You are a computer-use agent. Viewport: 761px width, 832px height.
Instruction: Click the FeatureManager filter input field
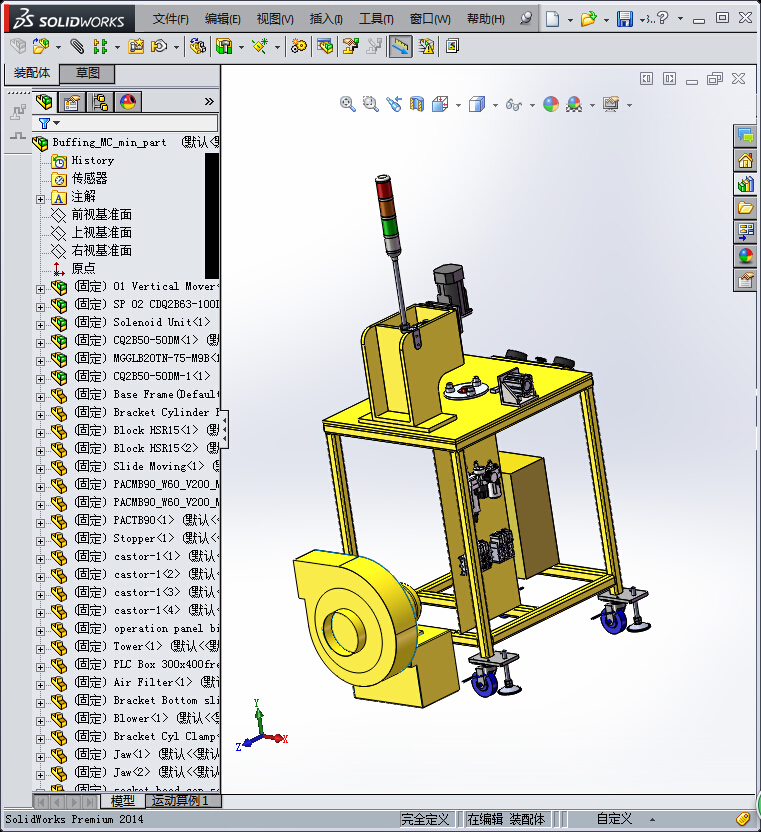click(x=125, y=123)
